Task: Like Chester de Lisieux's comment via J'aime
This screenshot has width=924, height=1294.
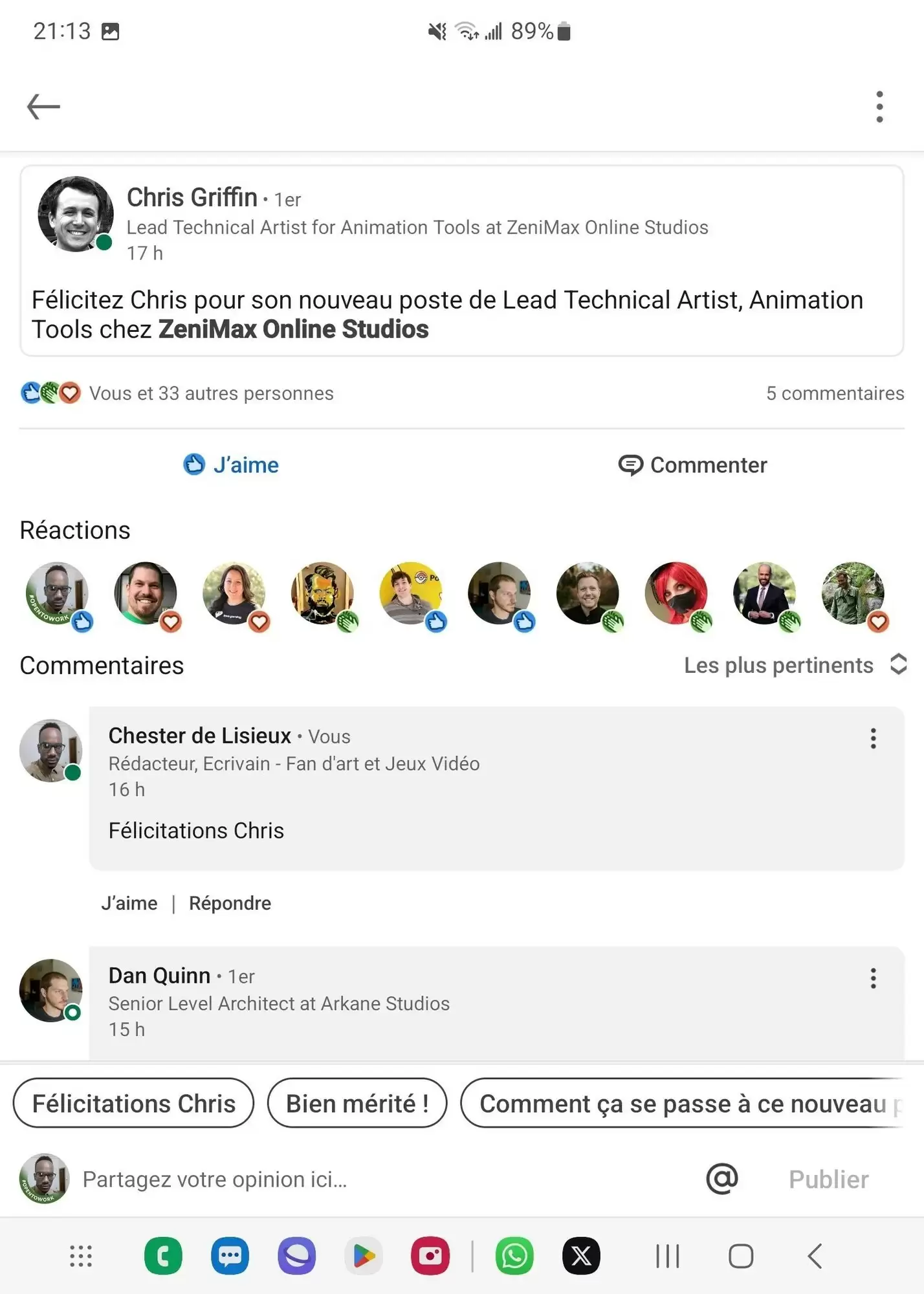Action: (x=129, y=903)
